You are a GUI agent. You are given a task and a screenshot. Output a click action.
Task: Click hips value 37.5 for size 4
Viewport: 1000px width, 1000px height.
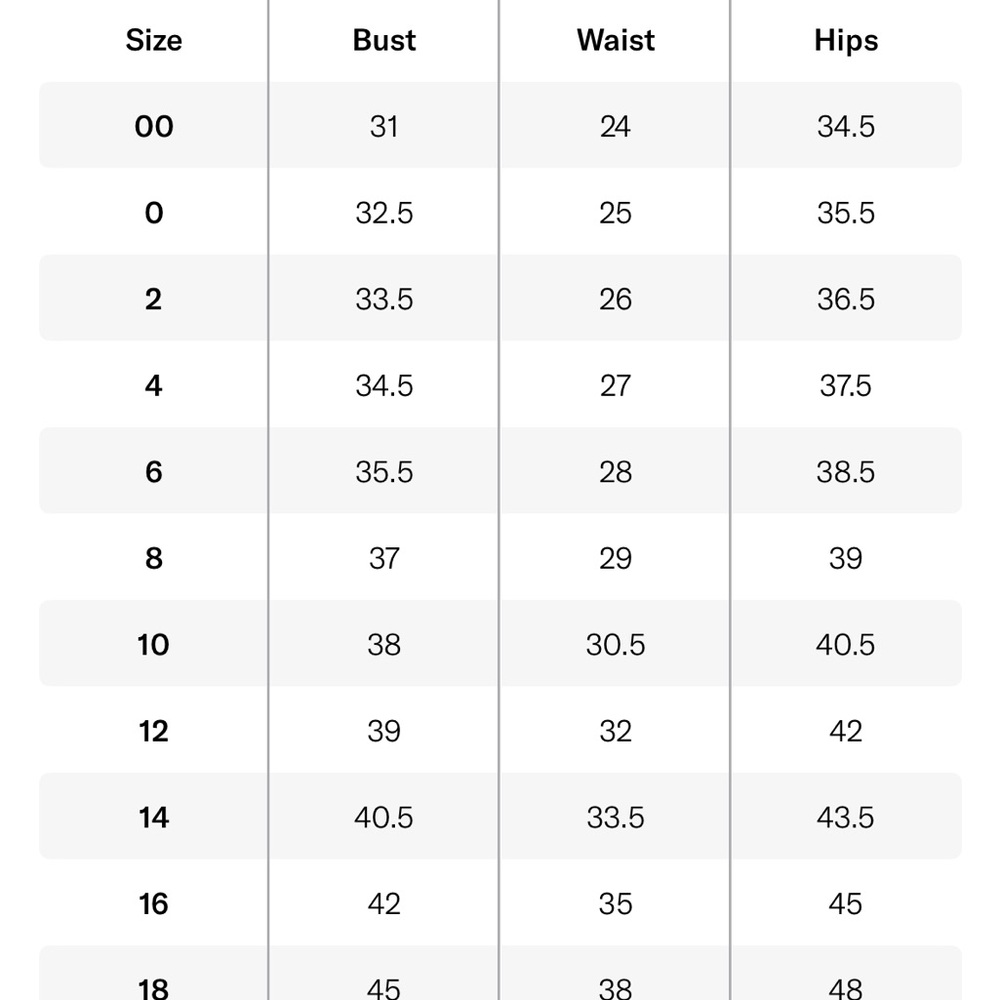[x=846, y=386]
